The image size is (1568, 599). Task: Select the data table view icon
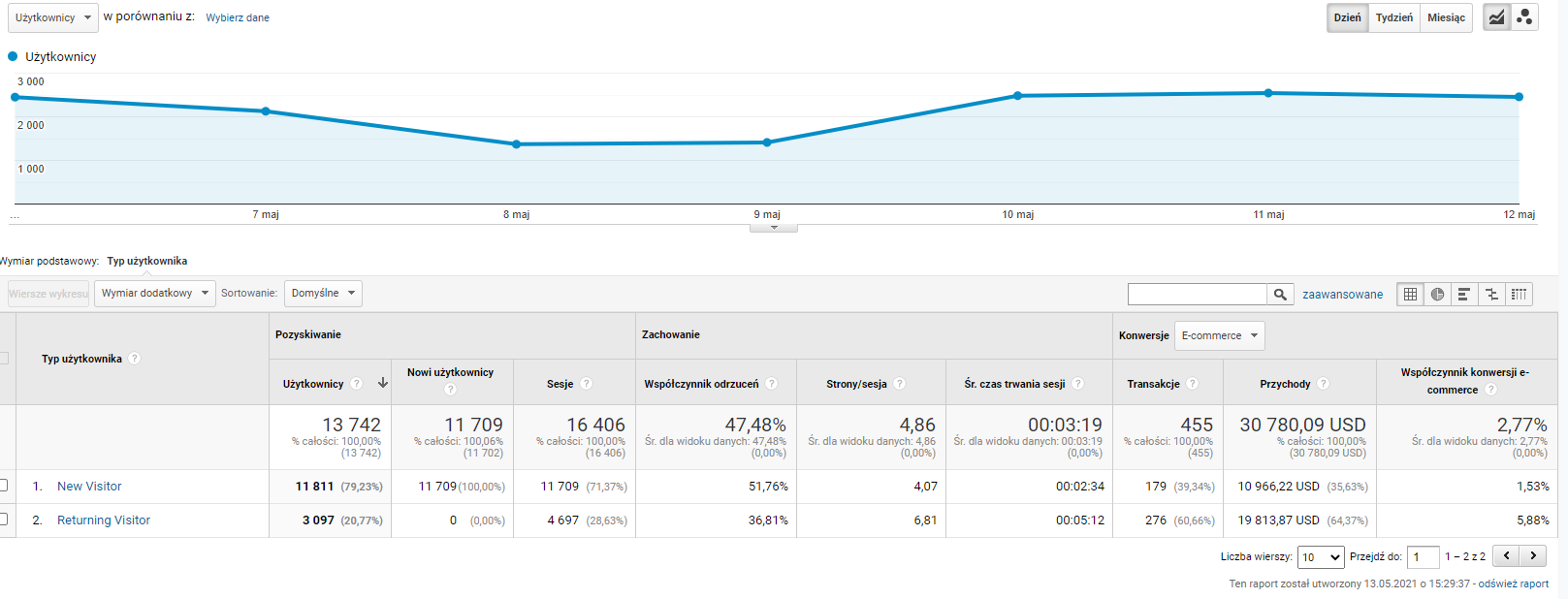coord(1410,294)
